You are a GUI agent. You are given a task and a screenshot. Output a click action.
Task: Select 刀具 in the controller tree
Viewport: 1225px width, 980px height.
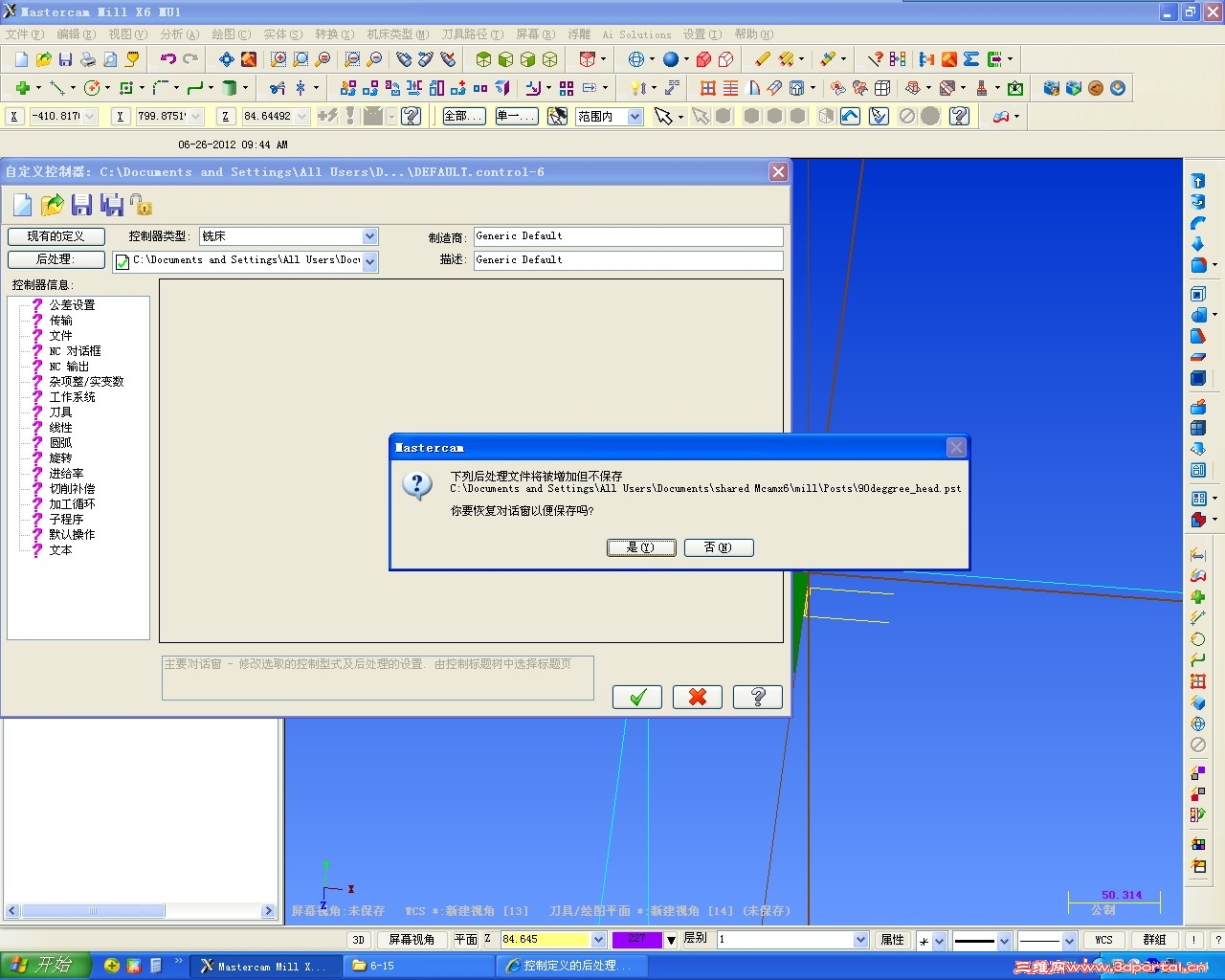[x=60, y=412]
